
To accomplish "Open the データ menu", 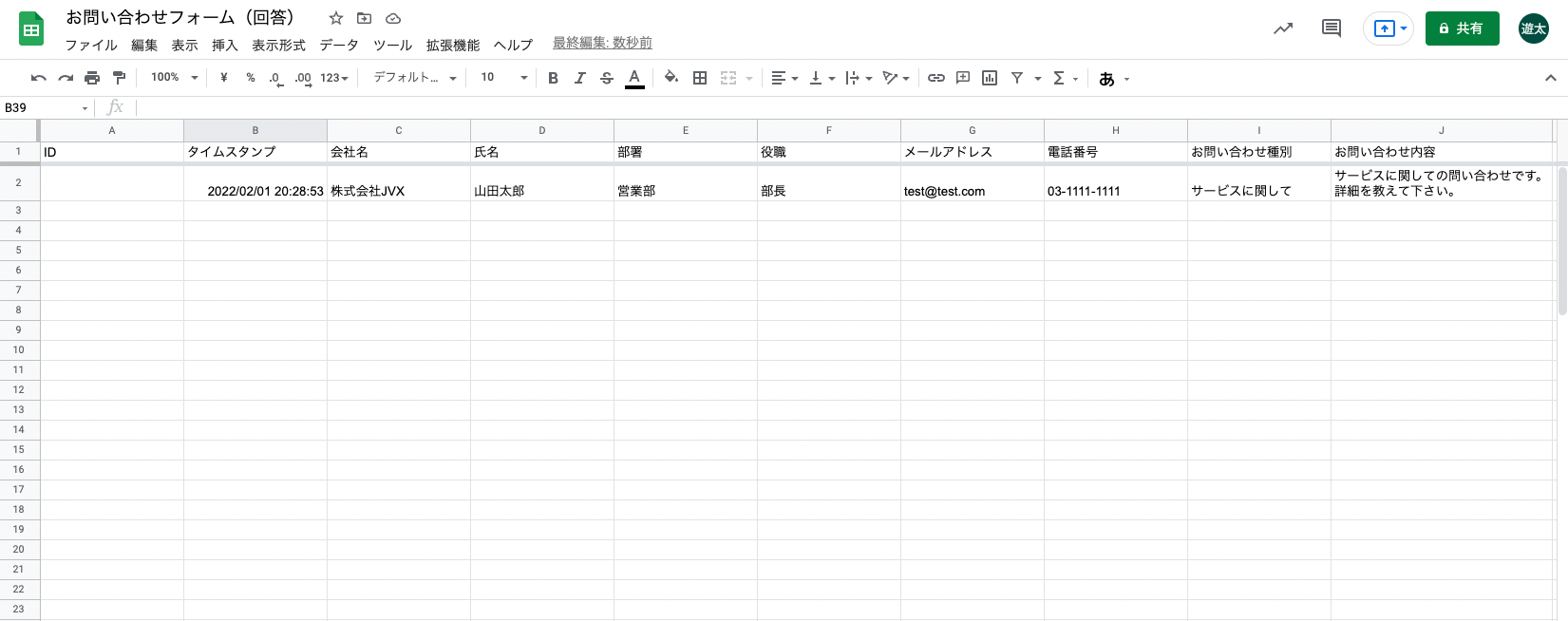I will click(339, 45).
